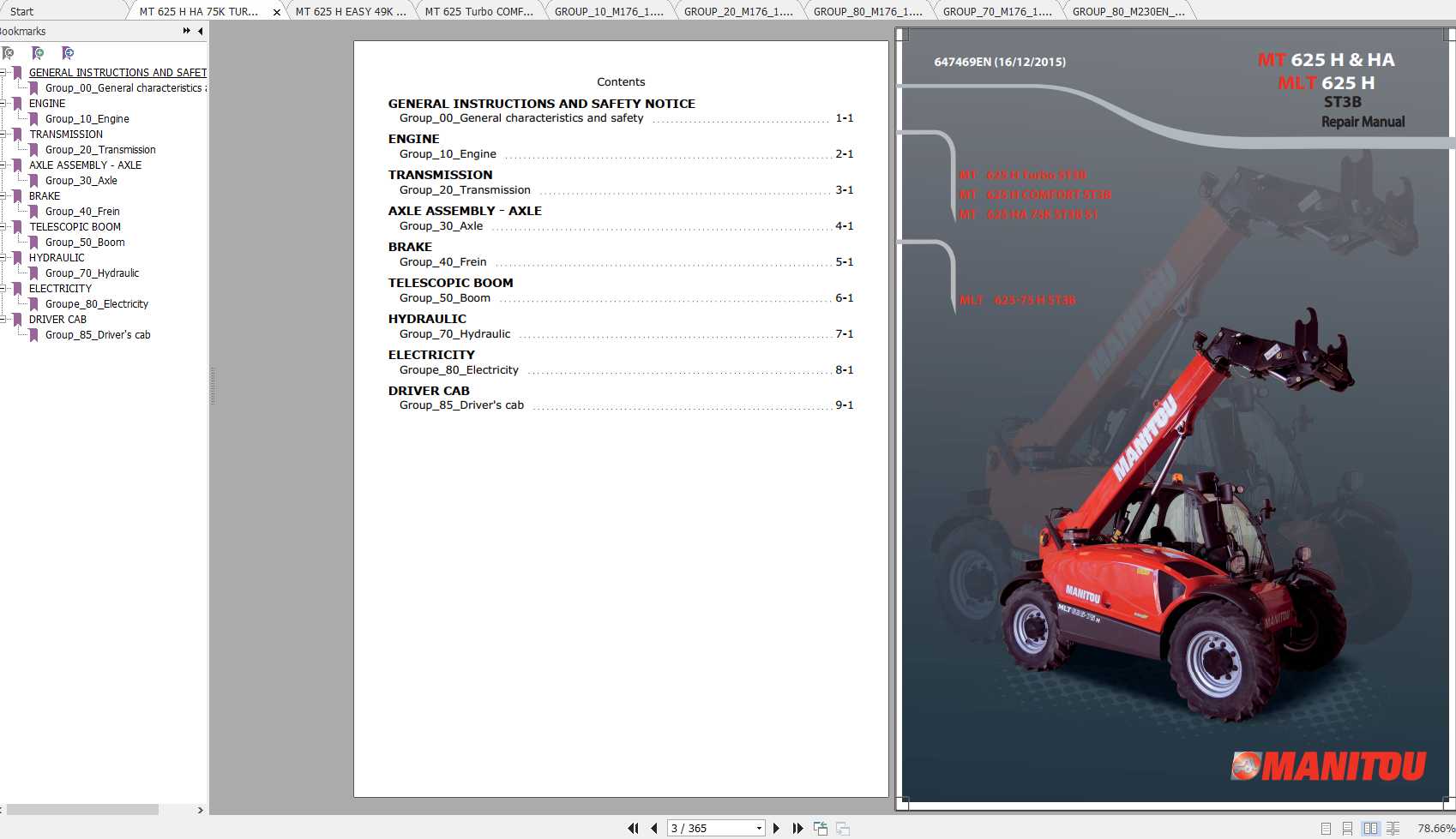
Task: Click the delete bookmark icon
Action: pyautogui.click(x=8, y=53)
